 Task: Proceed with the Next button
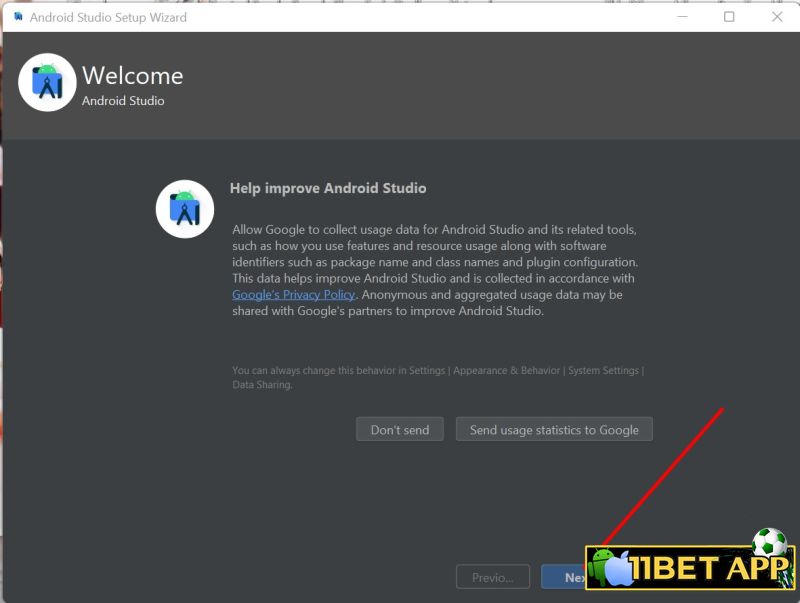[x=564, y=577]
